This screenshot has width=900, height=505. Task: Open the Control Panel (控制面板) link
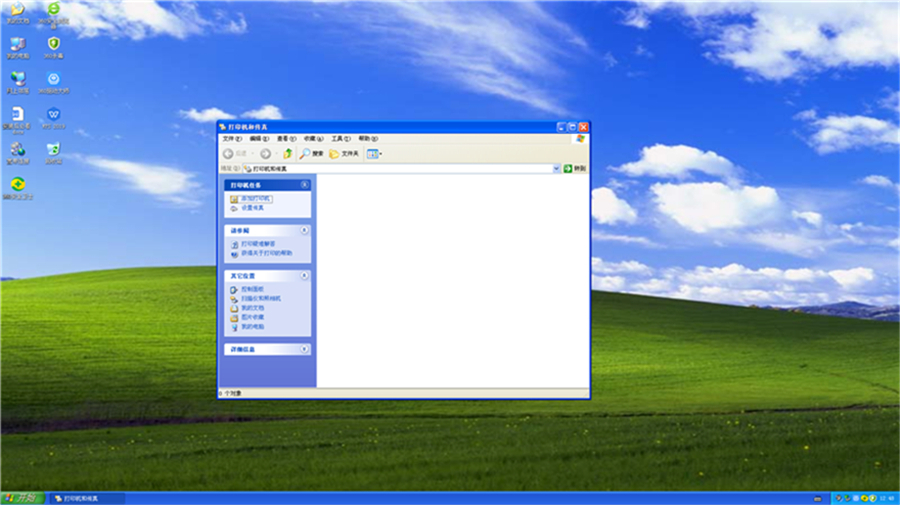pos(253,289)
